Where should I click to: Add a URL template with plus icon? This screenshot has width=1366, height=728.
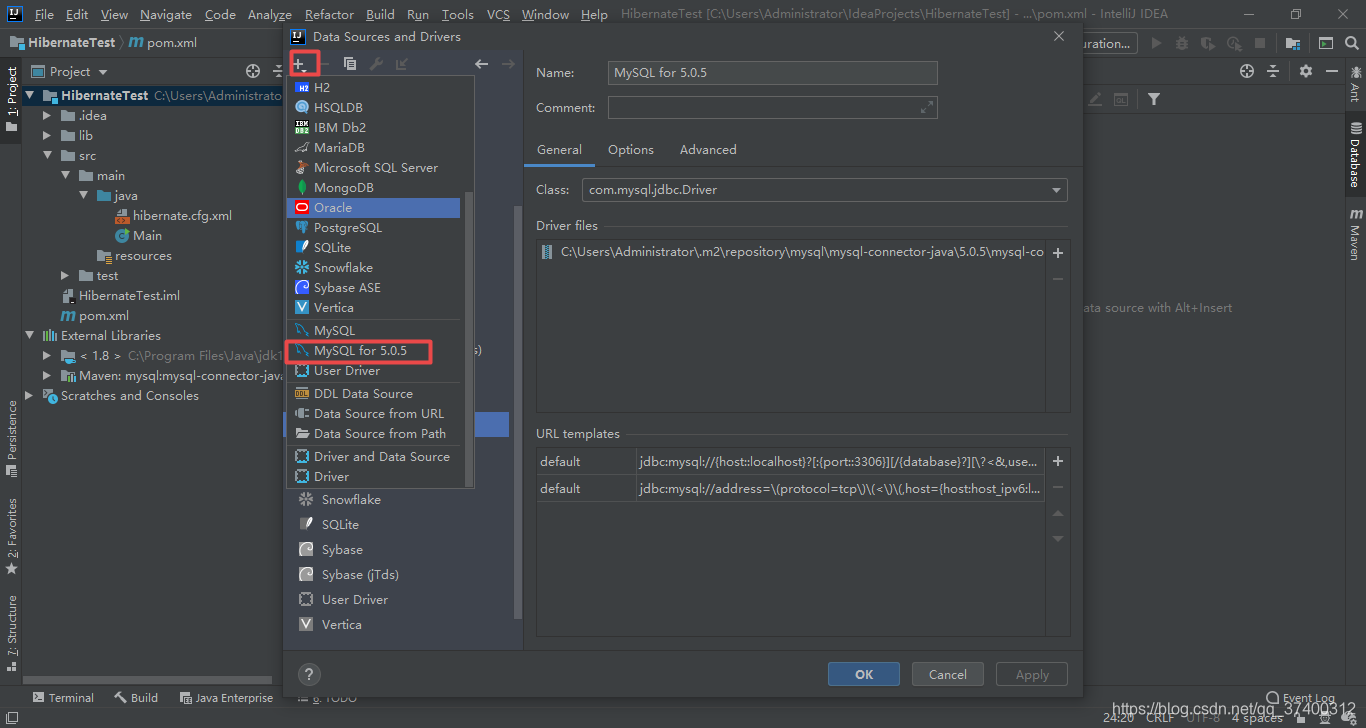[1058, 461]
